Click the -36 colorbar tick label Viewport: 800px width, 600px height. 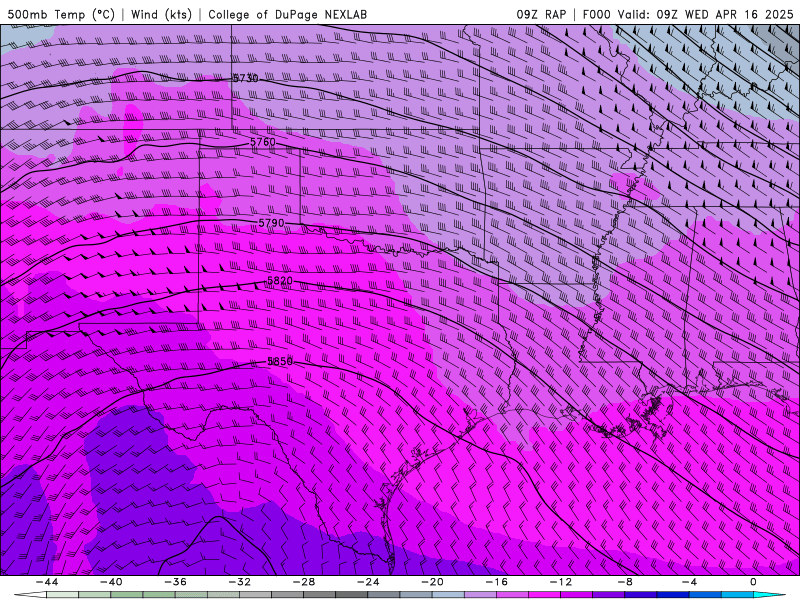175,582
